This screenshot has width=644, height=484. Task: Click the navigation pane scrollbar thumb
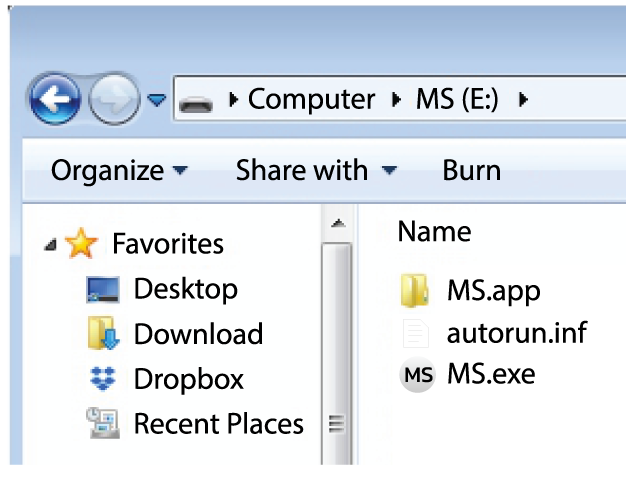pos(337,354)
